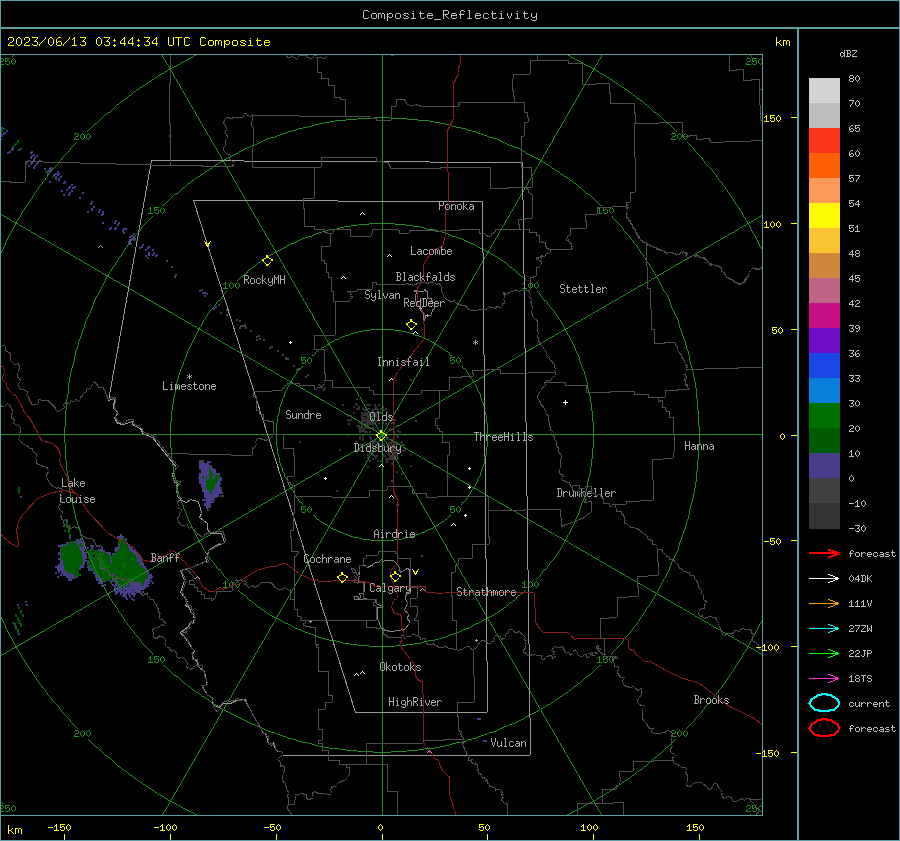Click the Banff map label
900x841 pixels.
165,557
